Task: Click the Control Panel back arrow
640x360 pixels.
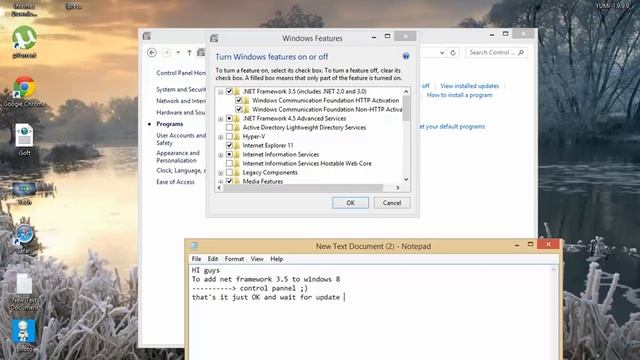Action: 152,53
